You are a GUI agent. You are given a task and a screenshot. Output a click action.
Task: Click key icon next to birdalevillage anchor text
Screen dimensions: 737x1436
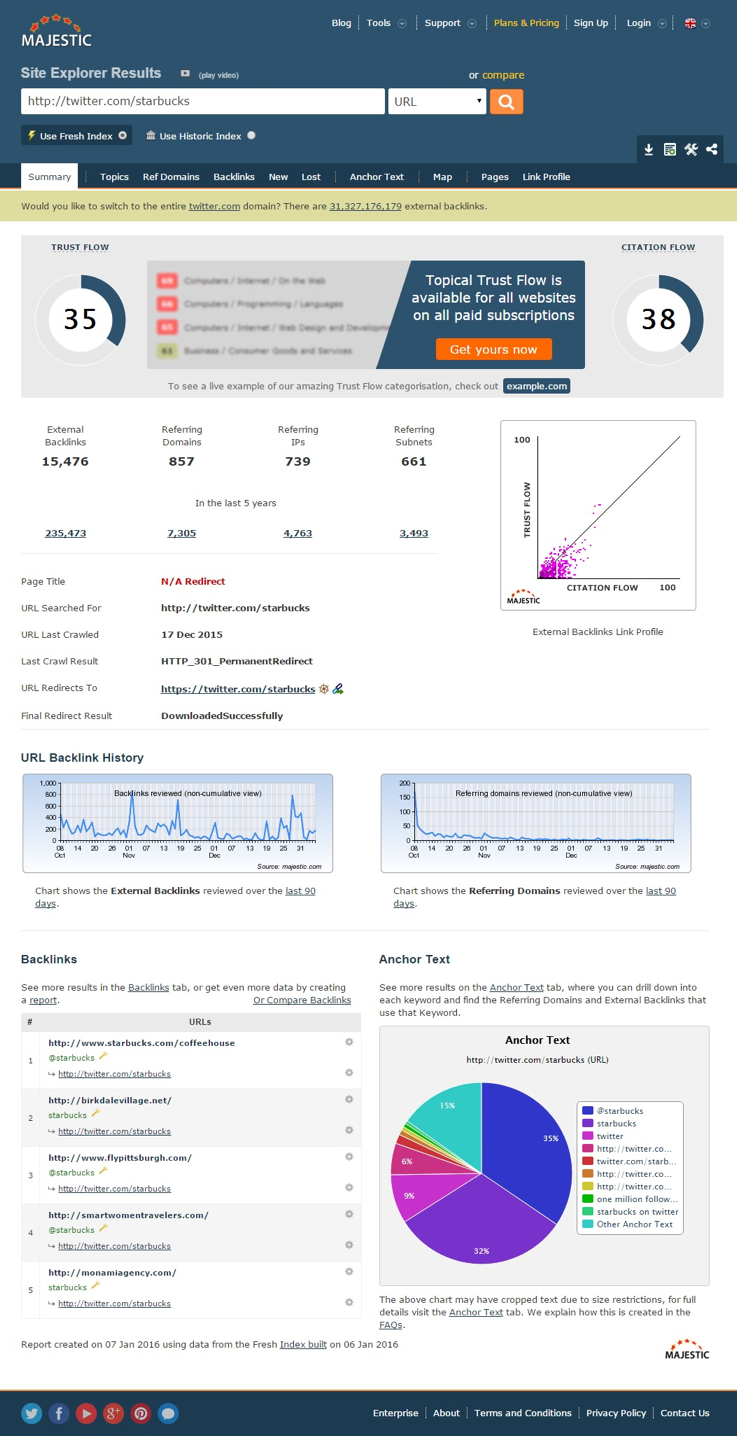coord(96,1113)
